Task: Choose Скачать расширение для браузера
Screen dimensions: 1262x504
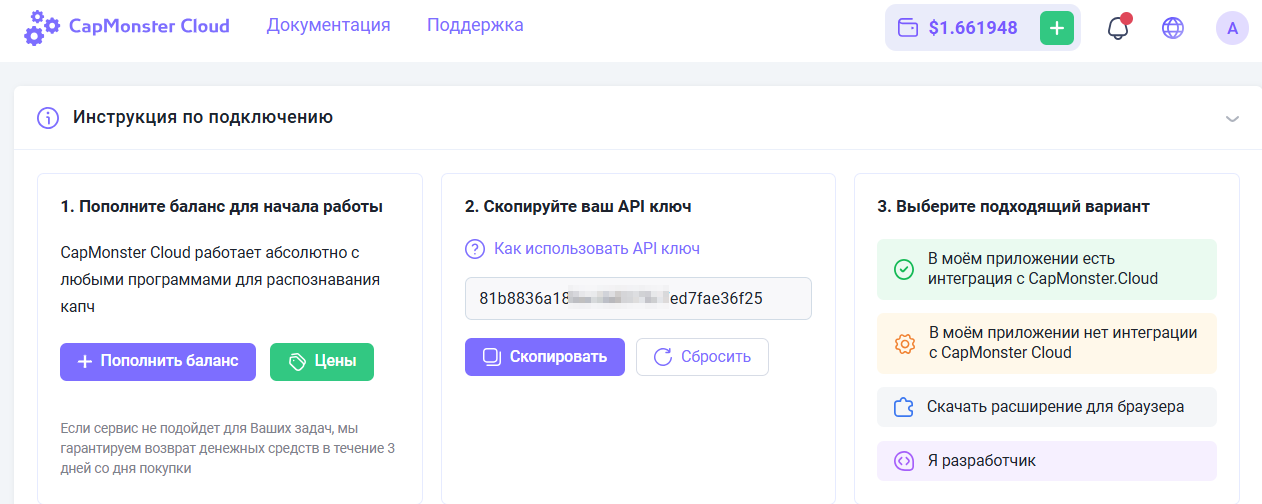Action: coord(1046,407)
